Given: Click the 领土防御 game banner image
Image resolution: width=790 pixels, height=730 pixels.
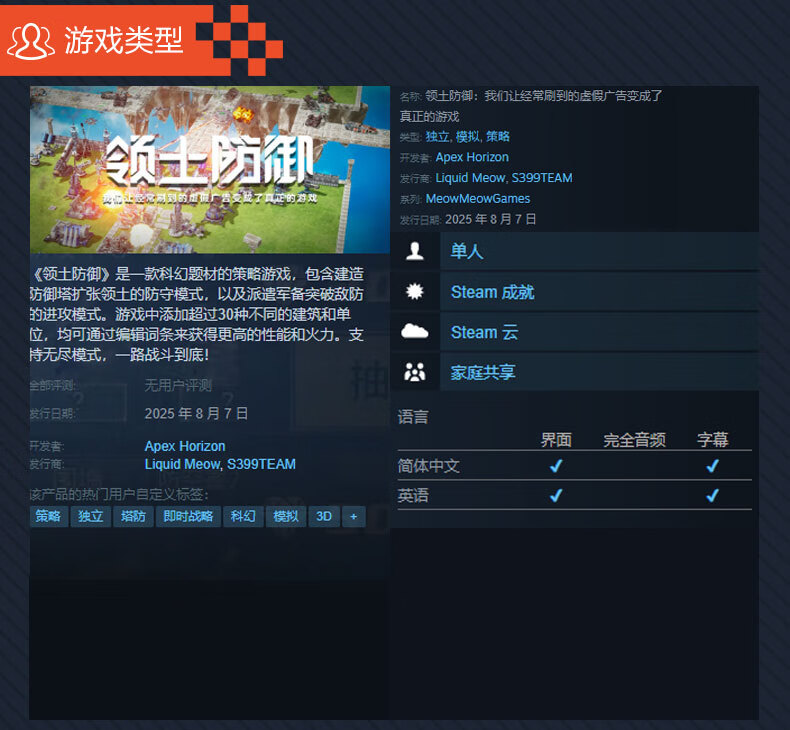Looking at the screenshot, I should tap(209, 170).
